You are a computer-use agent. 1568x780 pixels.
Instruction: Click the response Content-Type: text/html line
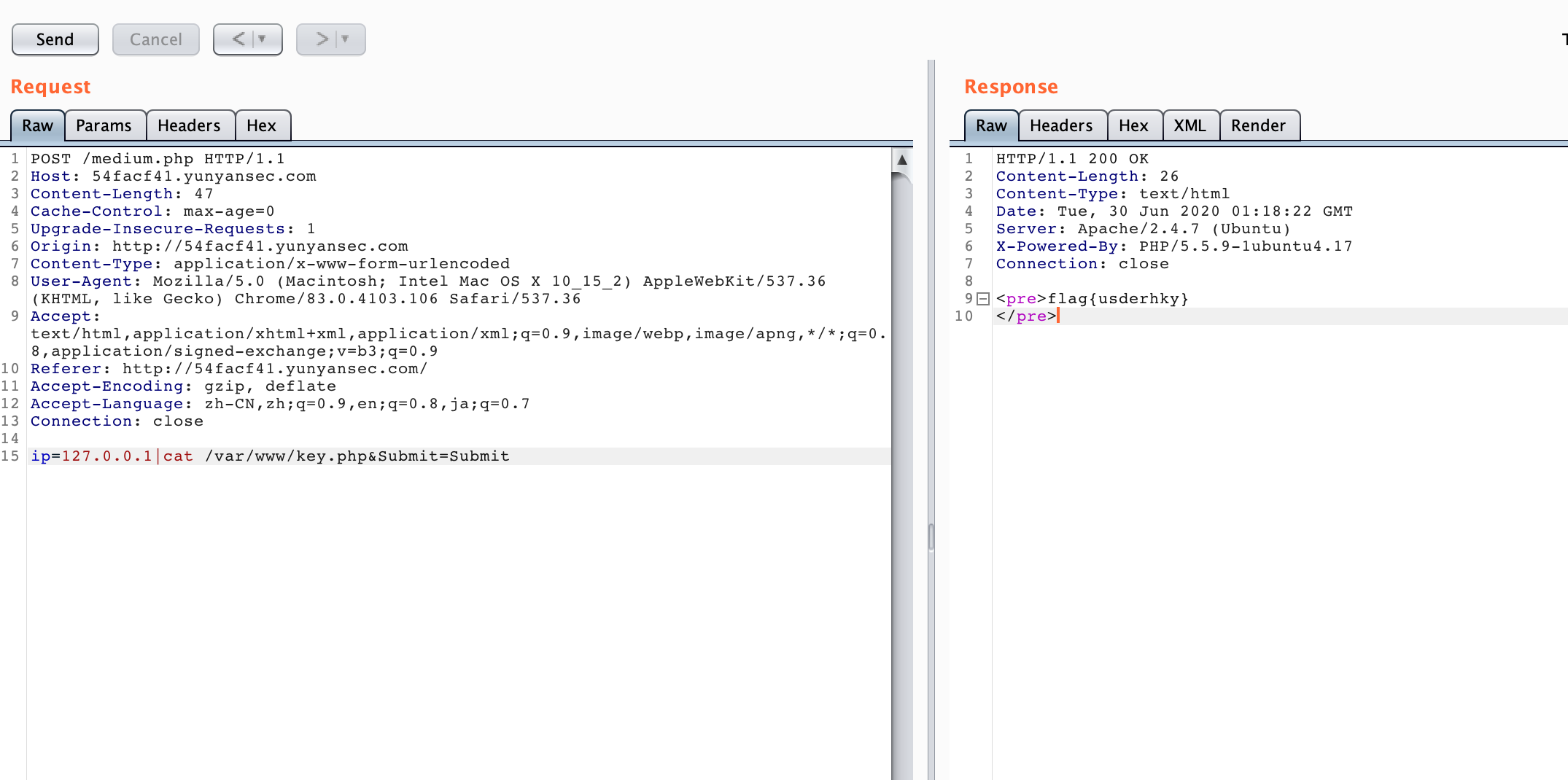point(1113,194)
